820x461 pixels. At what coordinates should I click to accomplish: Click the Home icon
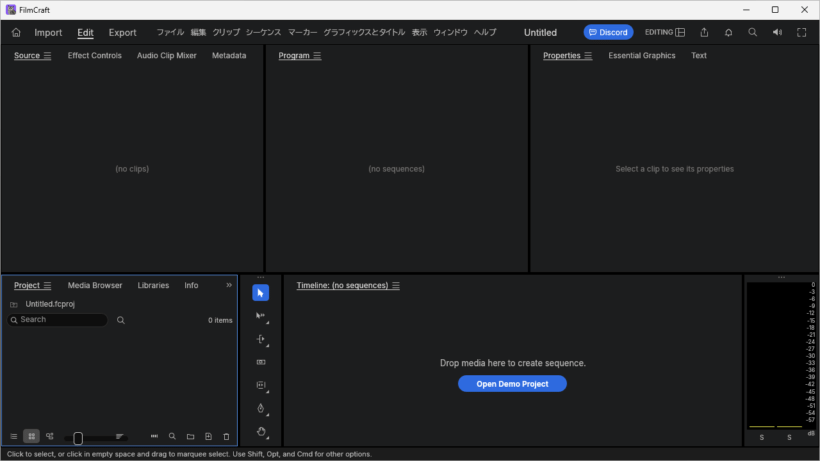[16, 32]
